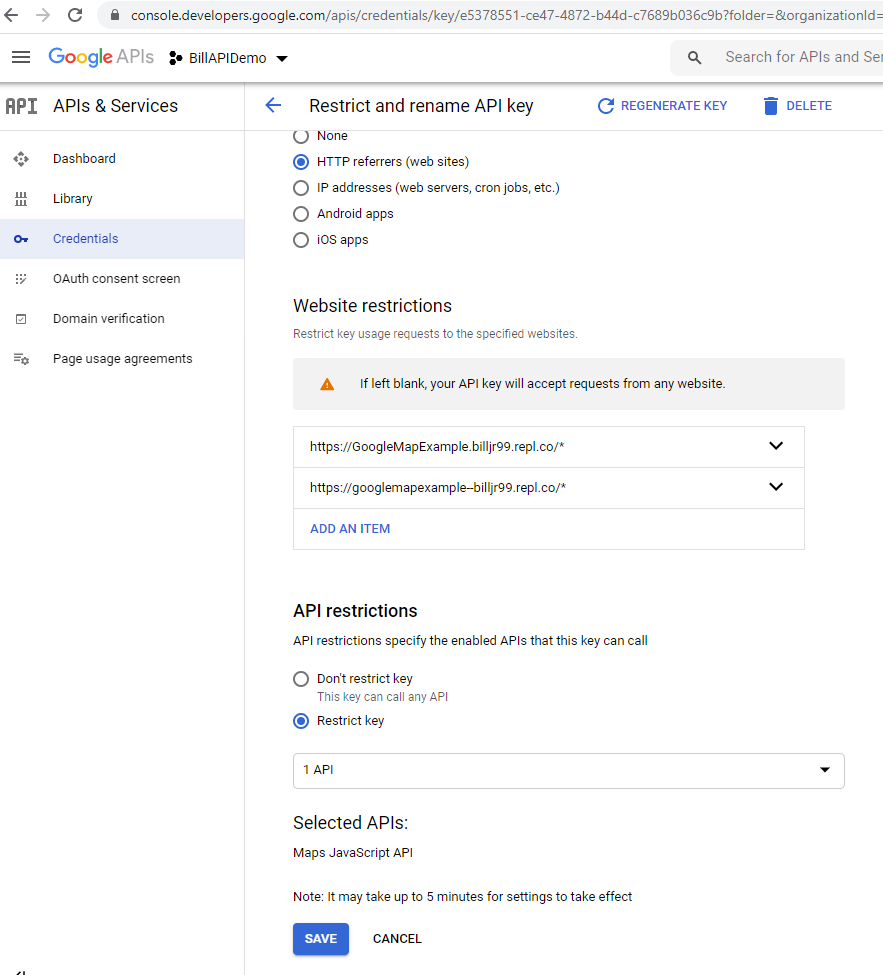Select the None restriction option
883x975 pixels.
(x=301, y=136)
